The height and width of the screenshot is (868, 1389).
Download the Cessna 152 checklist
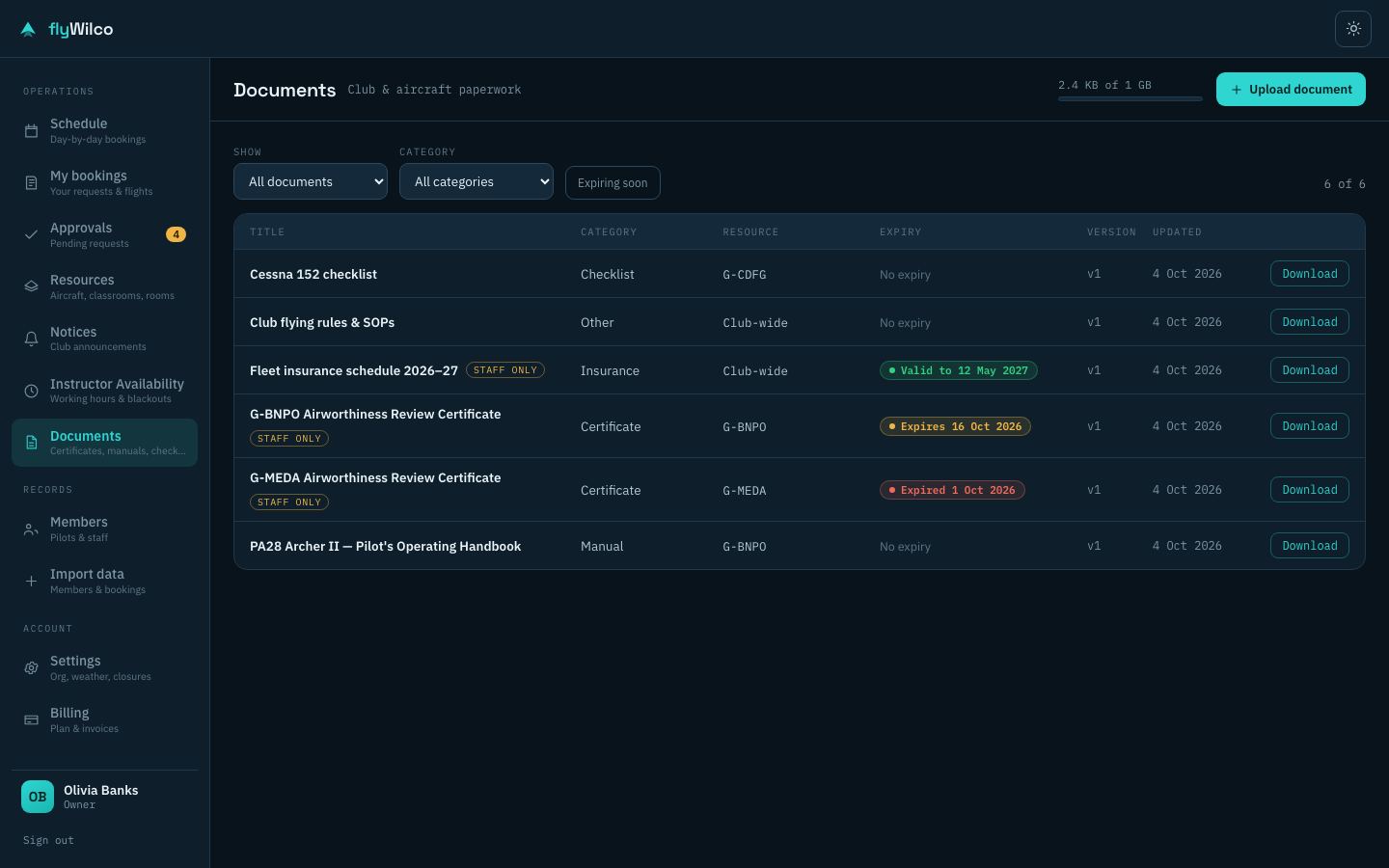[x=1309, y=274]
